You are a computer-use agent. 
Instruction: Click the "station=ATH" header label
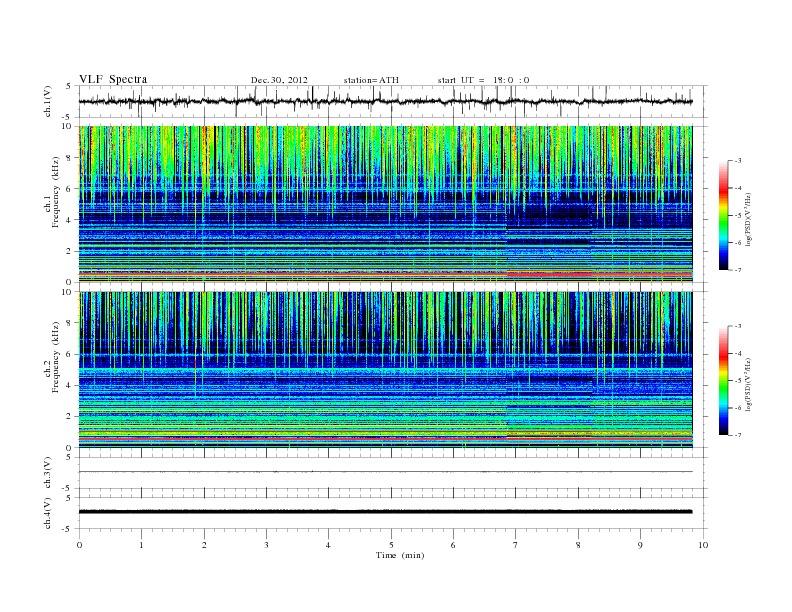(371, 80)
